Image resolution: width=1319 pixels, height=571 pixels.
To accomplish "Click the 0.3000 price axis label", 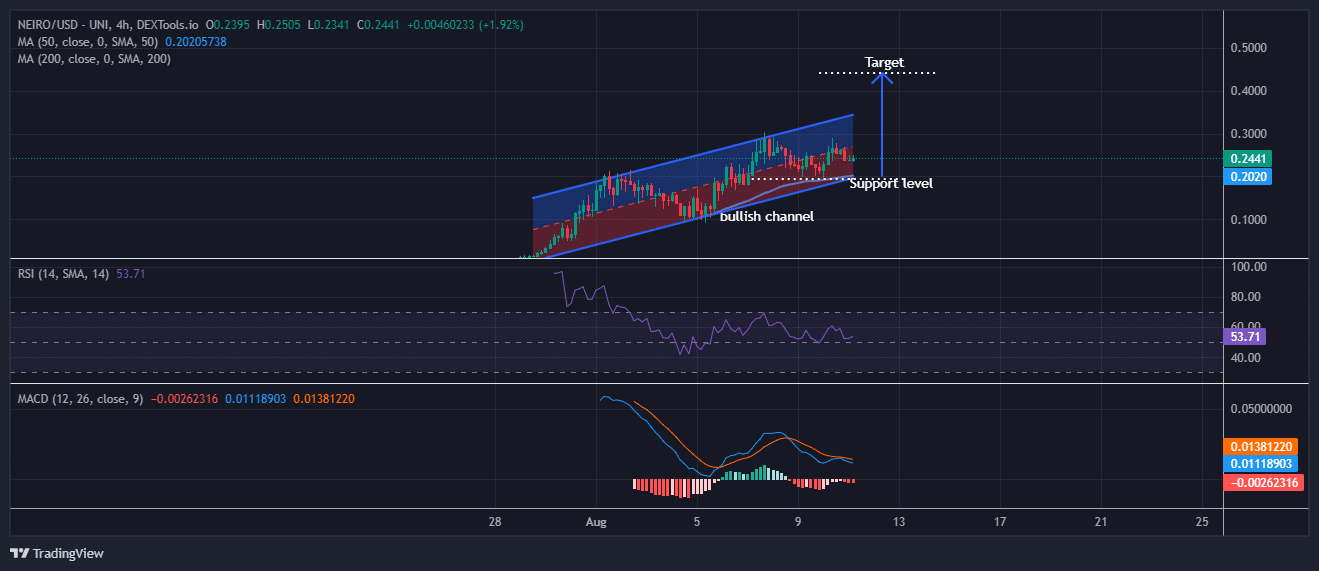I will click(1250, 134).
